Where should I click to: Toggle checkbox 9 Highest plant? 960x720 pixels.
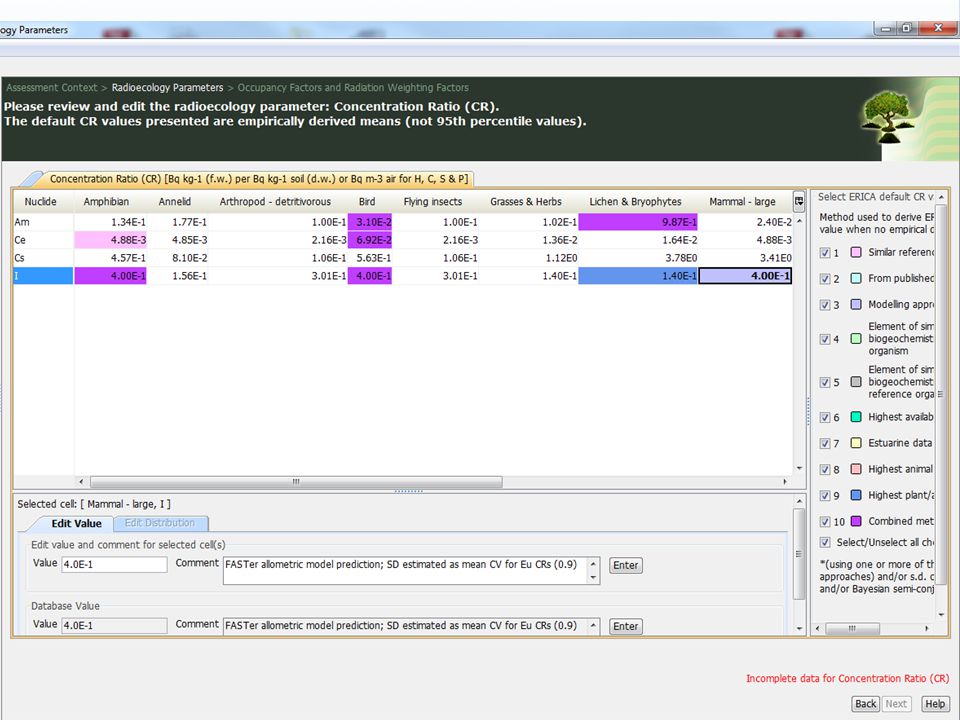(825, 495)
